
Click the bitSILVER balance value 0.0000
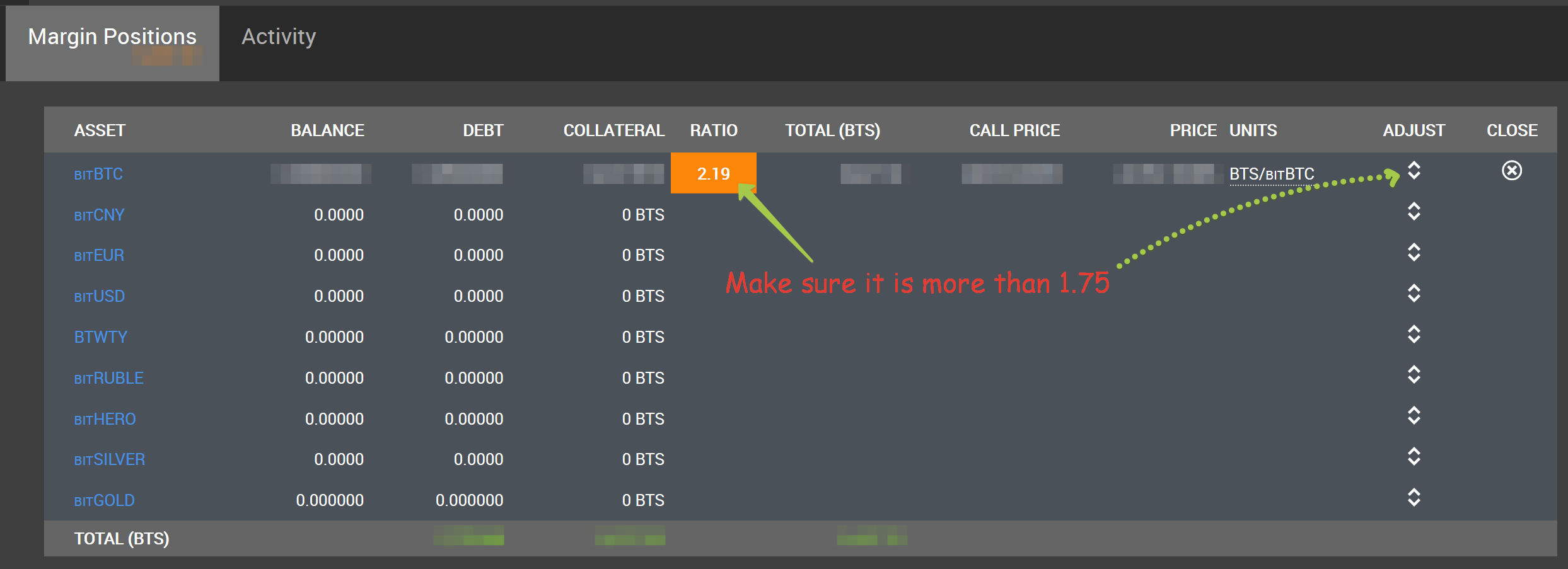[339, 460]
